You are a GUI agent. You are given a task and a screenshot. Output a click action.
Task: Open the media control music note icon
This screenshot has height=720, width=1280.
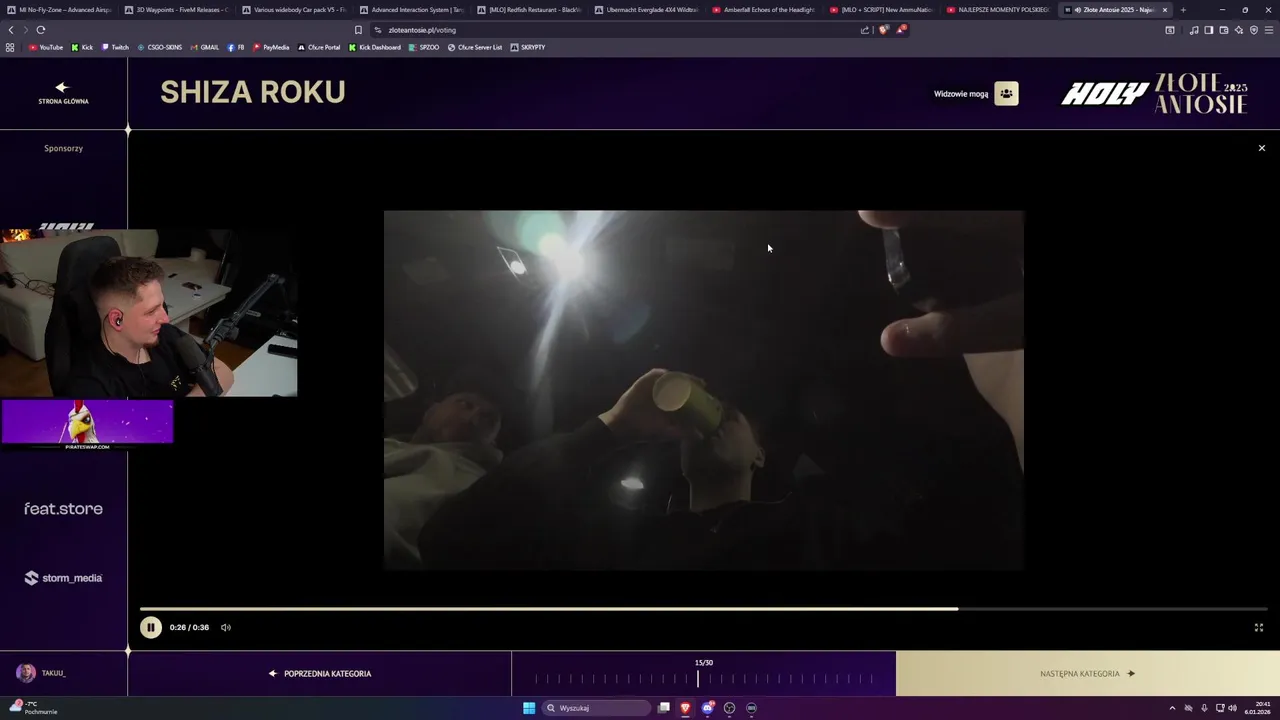tap(1194, 30)
